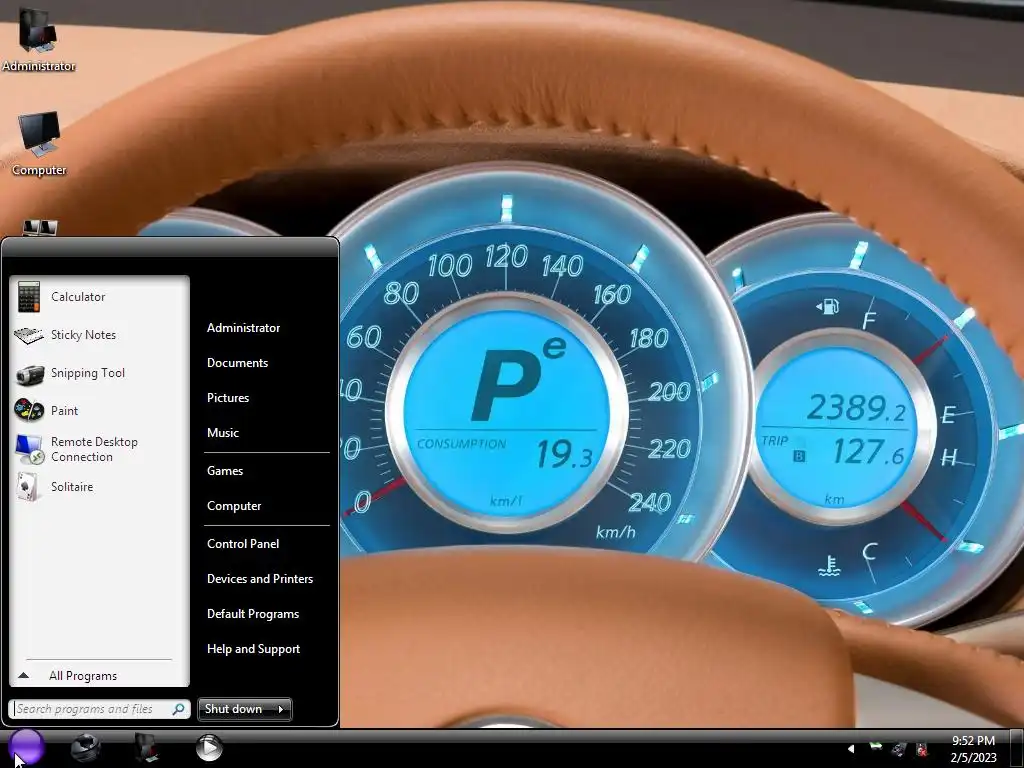Image resolution: width=1024 pixels, height=768 pixels.
Task: Focus the Search programs and files box
Action: point(99,709)
